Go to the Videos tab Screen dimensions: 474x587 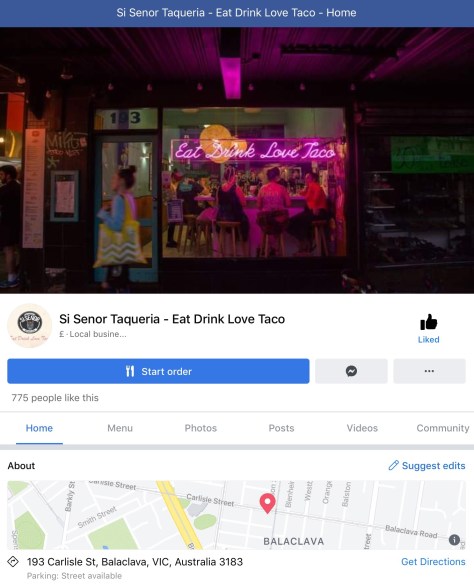point(362,428)
